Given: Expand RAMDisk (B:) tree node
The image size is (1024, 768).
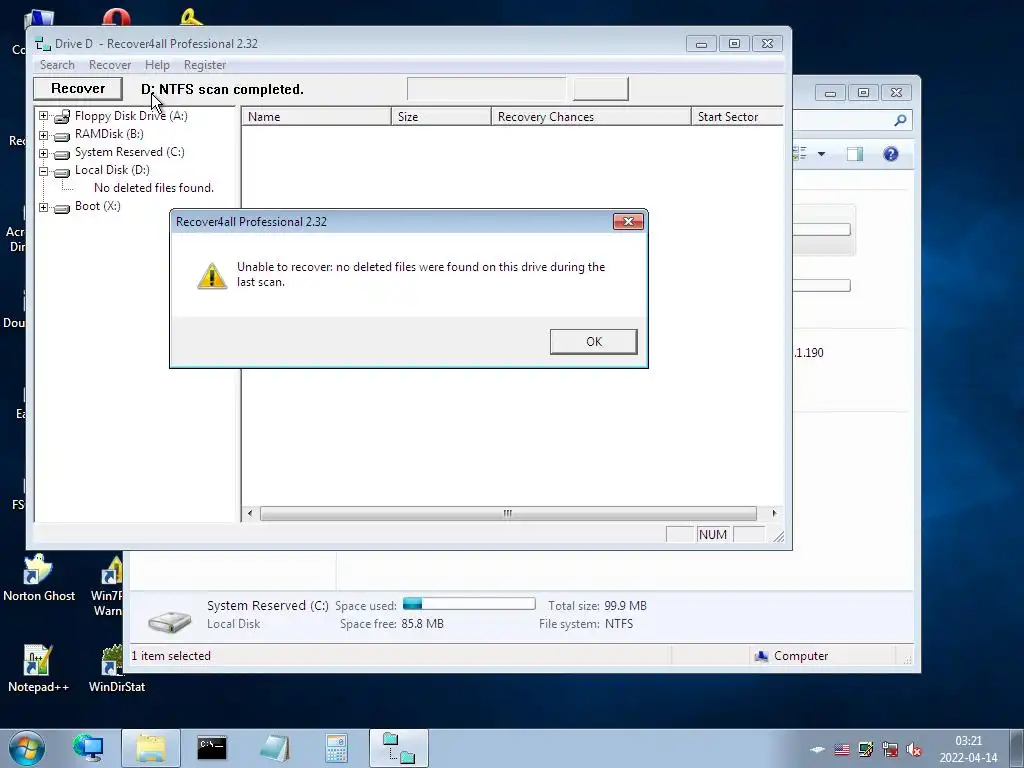Looking at the screenshot, I should [43, 135].
